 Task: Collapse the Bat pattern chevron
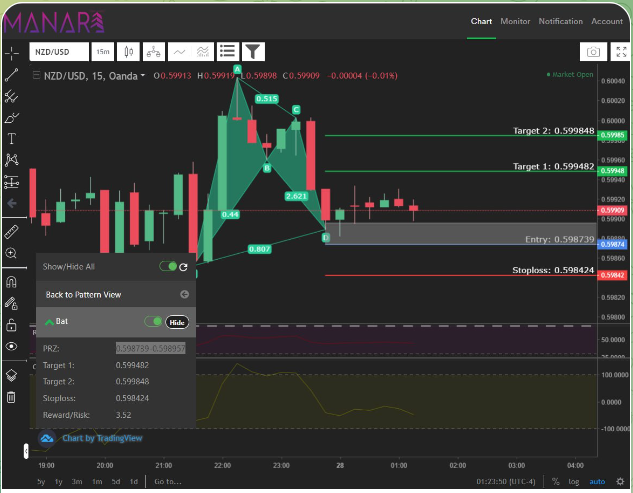coord(49,322)
